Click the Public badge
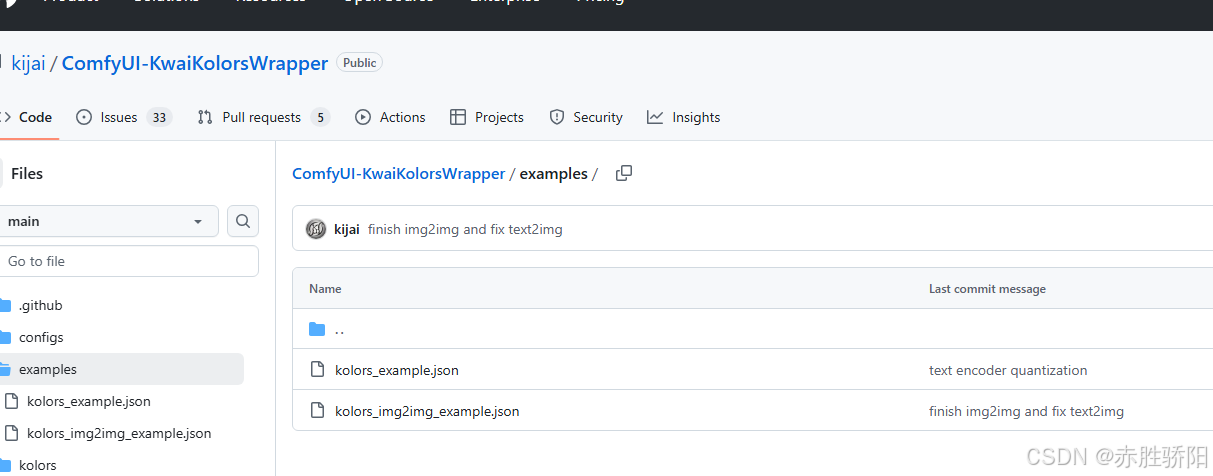The height and width of the screenshot is (476, 1213). [x=359, y=63]
